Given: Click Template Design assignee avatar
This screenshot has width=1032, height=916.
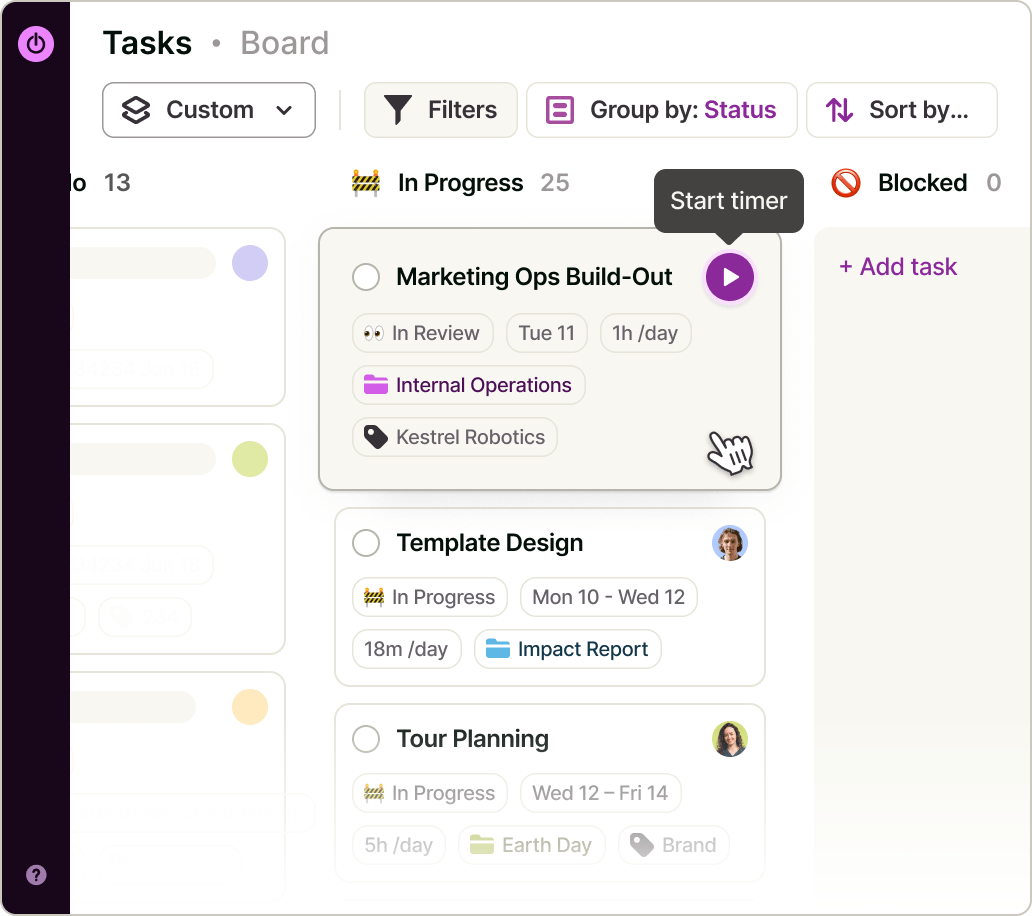Looking at the screenshot, I should tap(729, 543).
